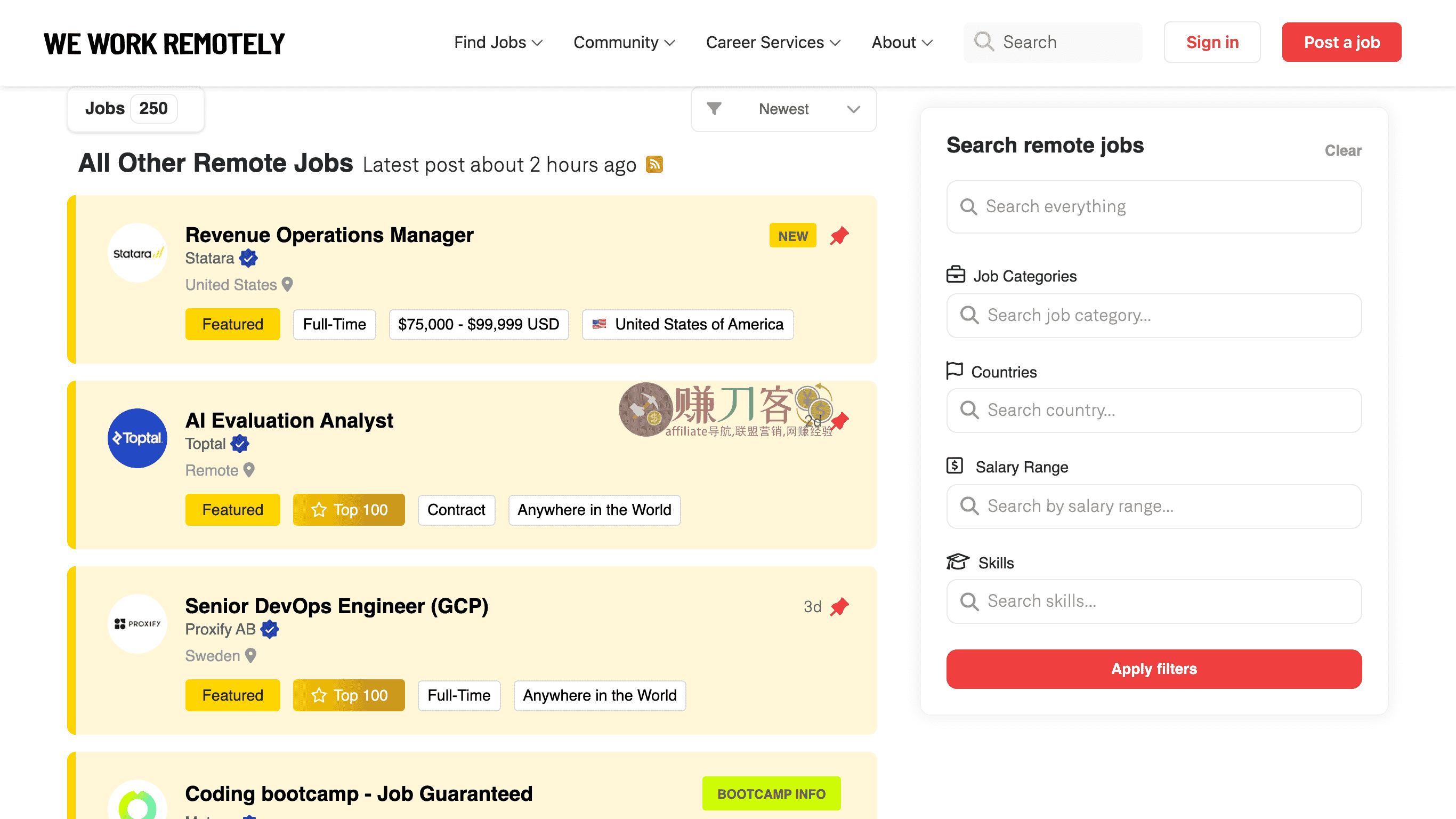Screen dimensions: 1456x819
Task: Click the magnifier icon in header search
Action: 984,41
